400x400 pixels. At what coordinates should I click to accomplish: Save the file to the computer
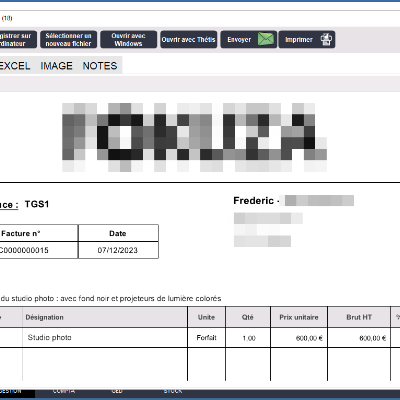pos(17,40)
